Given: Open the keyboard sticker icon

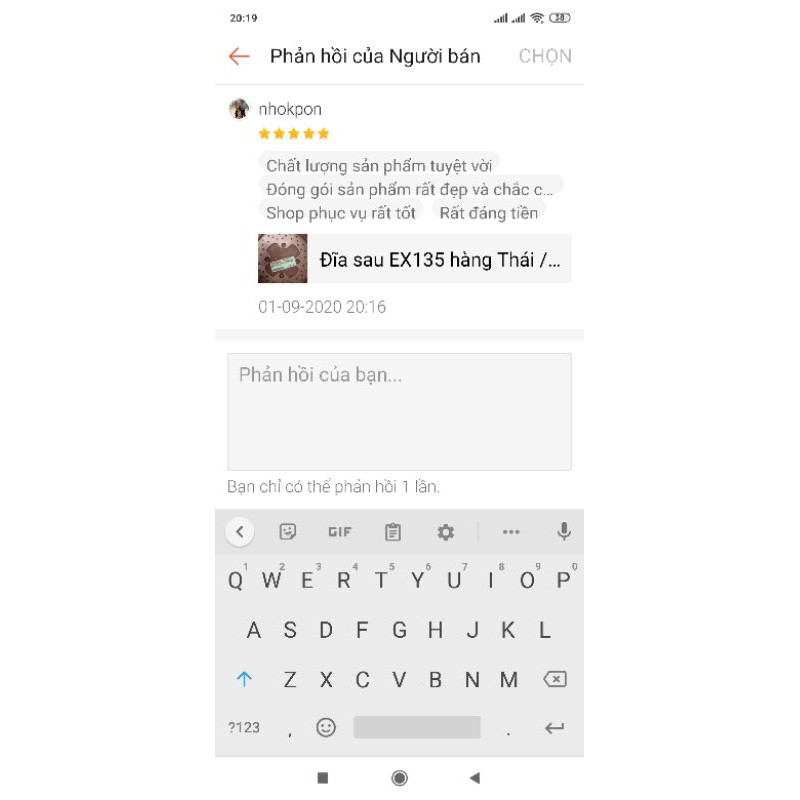Looking at the screenshot, I should click(x=288, y=532).
